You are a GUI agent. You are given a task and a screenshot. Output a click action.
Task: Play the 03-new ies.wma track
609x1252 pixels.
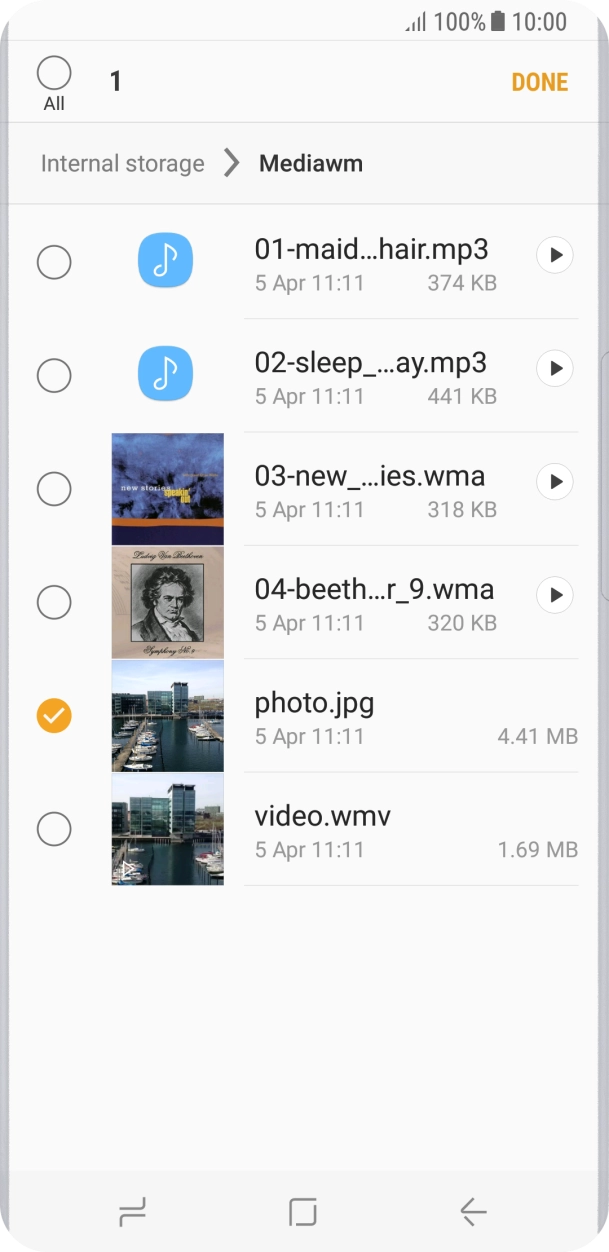[555, 483]
